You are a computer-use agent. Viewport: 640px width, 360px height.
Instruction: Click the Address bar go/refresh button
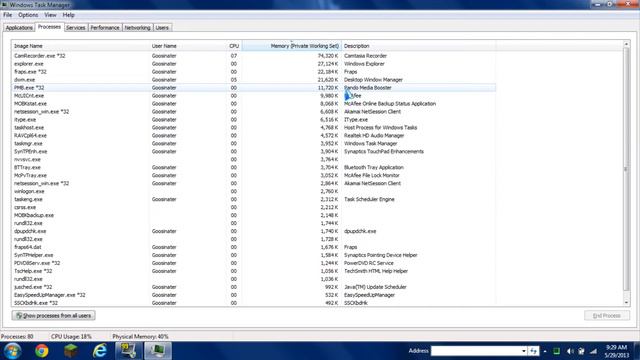pyautogui.click(x=533, y=351)
